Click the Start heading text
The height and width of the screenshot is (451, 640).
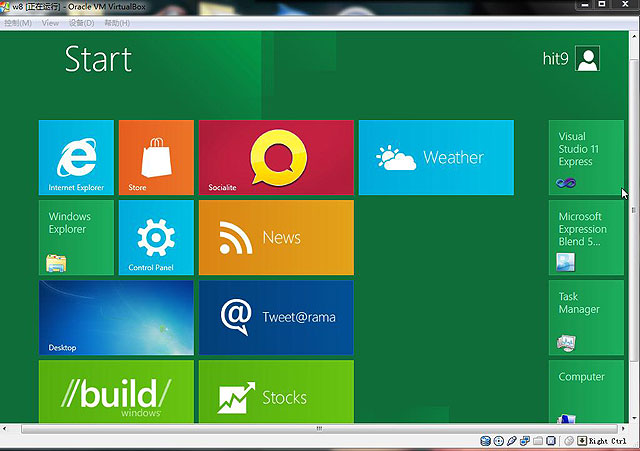98,59
